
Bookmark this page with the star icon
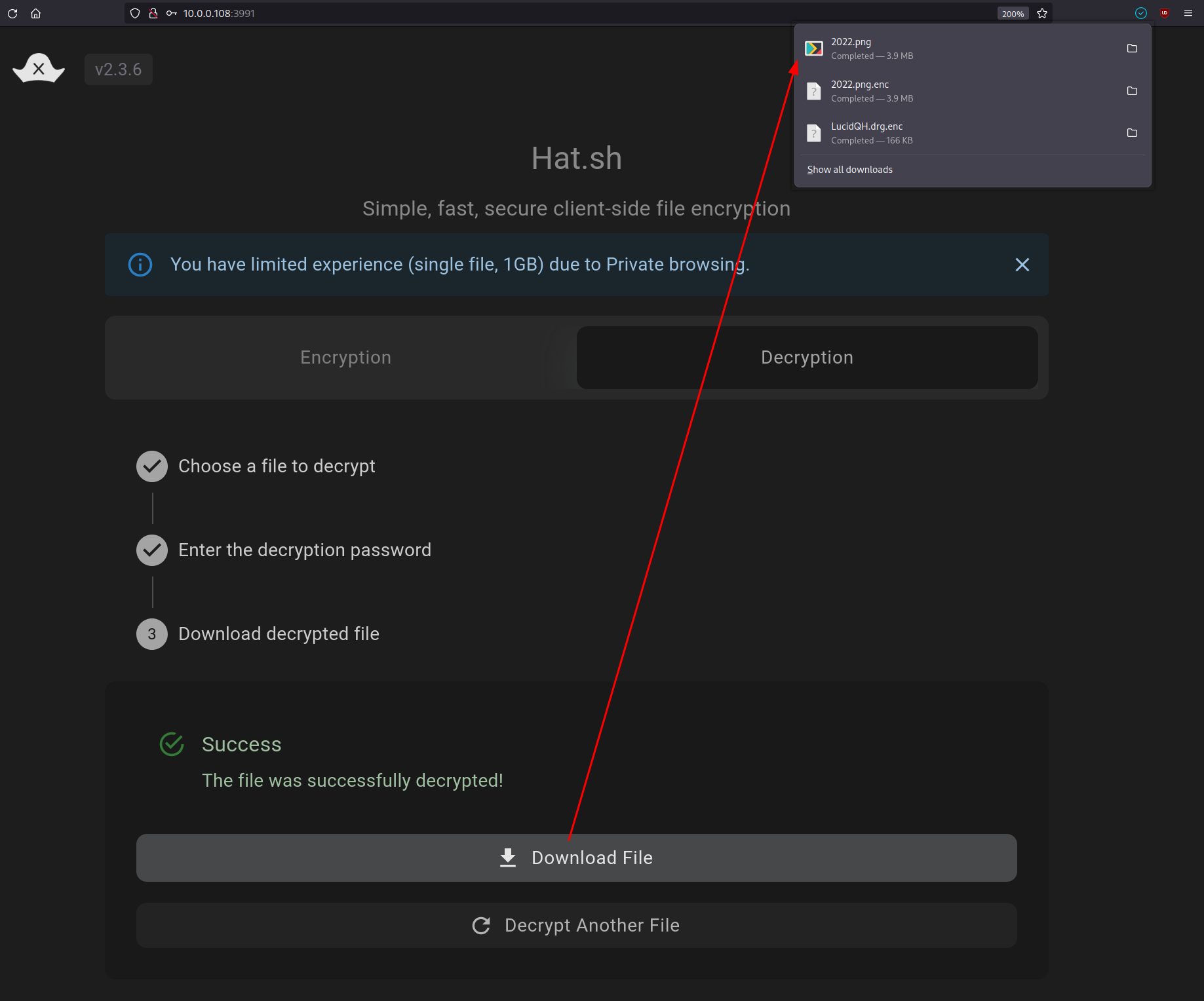tap(1042, 13)
